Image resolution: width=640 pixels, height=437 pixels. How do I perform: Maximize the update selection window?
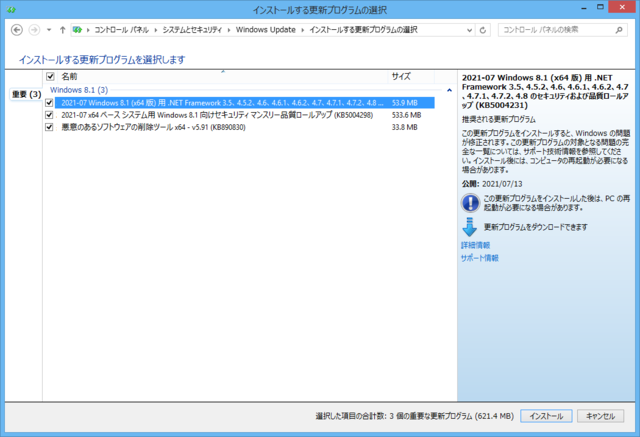click(x=600, y=7)
